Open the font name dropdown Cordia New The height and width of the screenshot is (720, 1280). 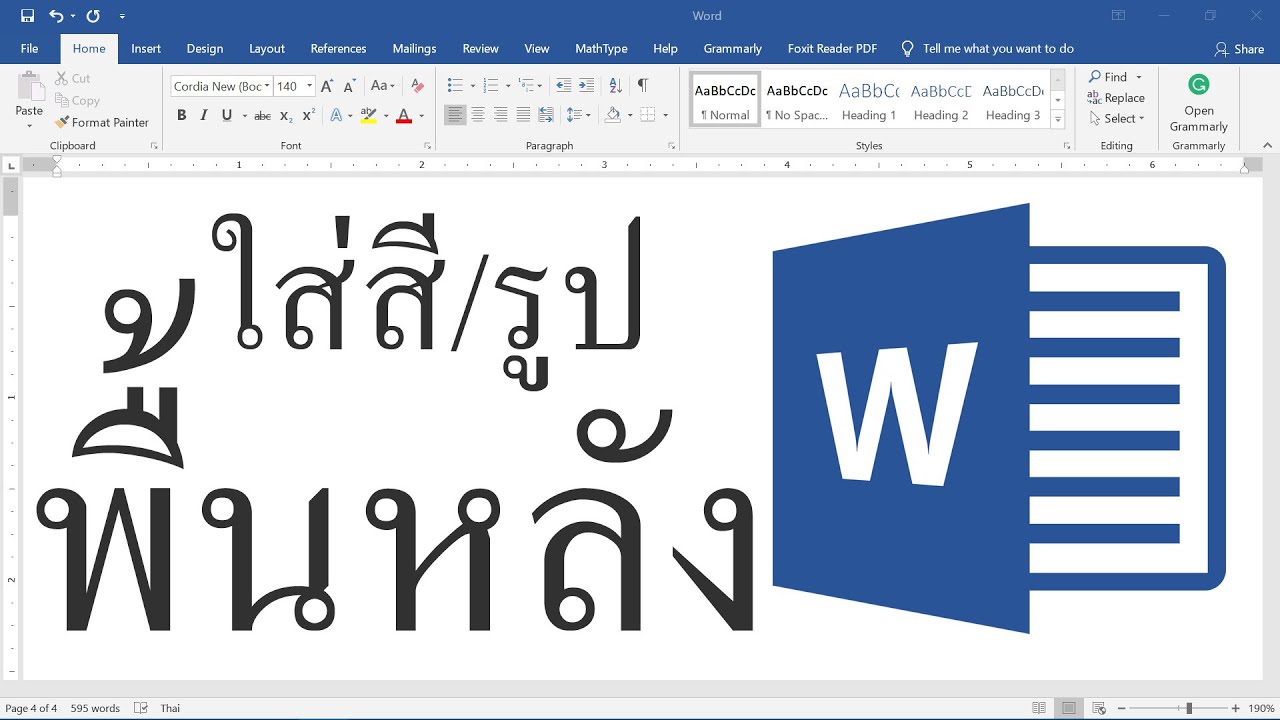click(267, 86)
